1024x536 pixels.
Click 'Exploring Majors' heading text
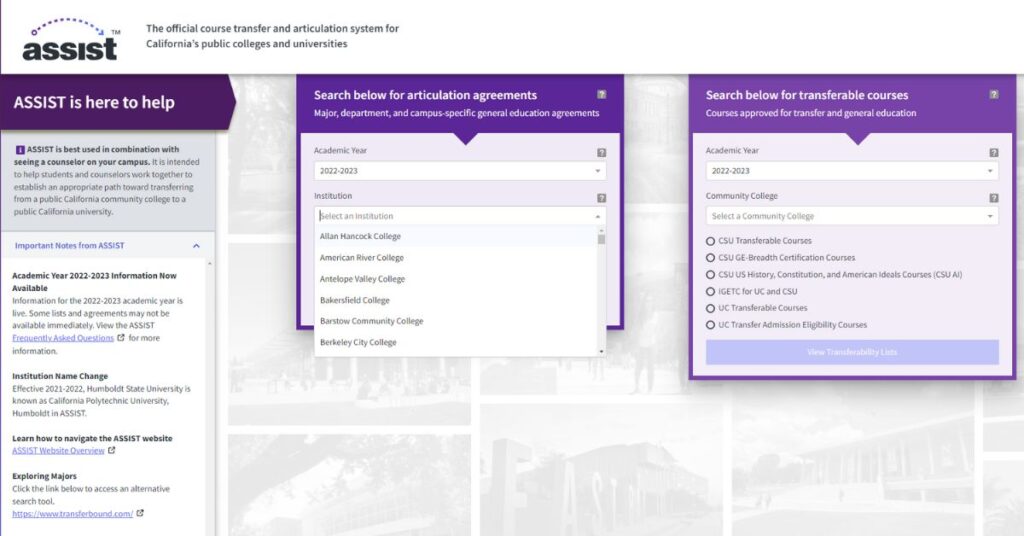click(x=44, y=476)
